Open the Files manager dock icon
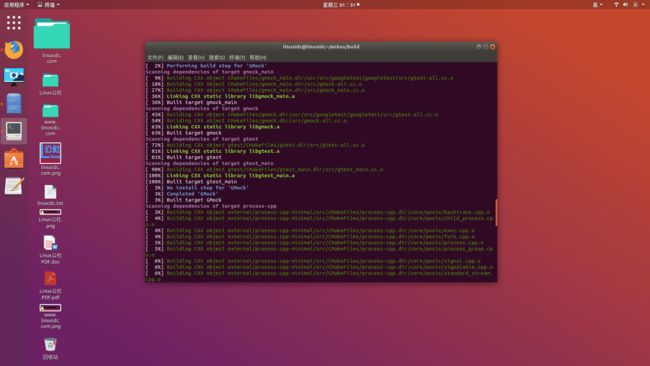 (14, 104)
